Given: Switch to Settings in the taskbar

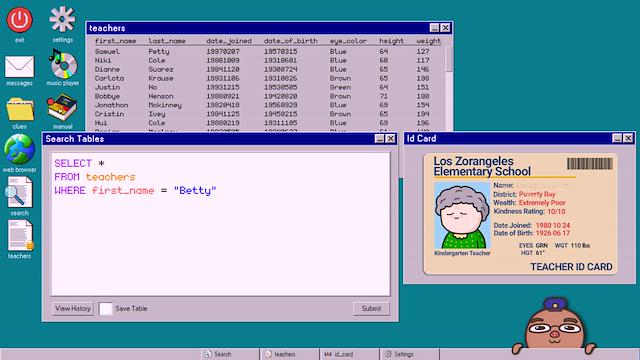Looking at the screenshot, I should [409, 354].
